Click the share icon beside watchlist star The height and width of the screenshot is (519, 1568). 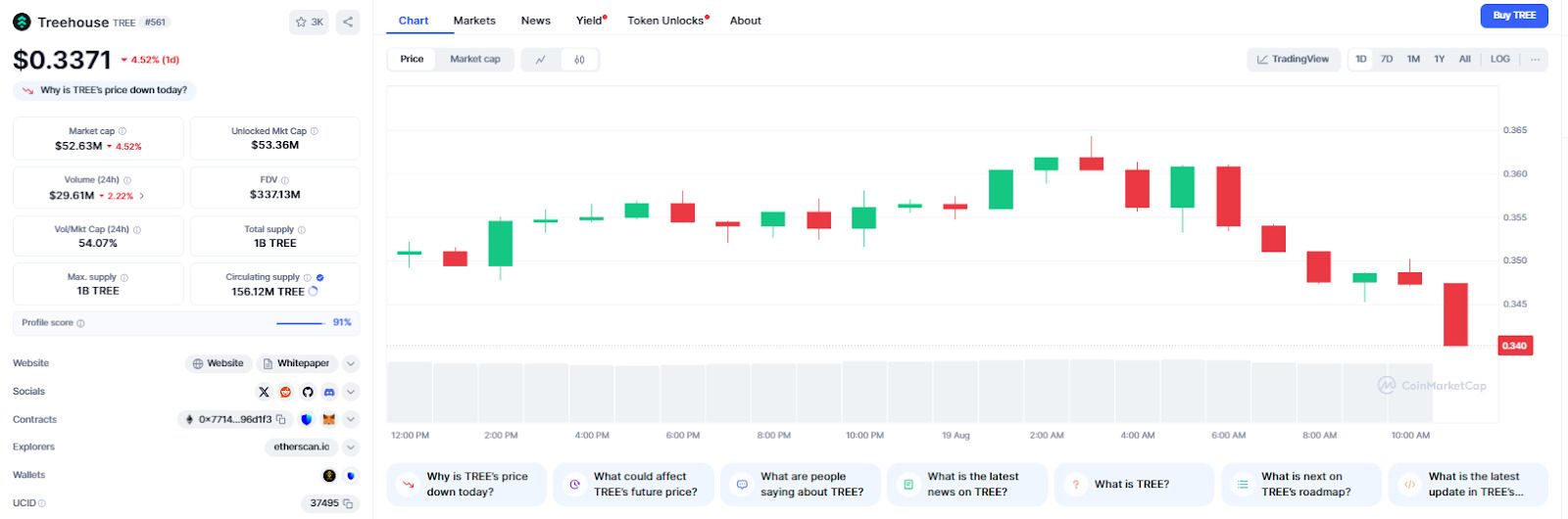(x=348, y=22)
